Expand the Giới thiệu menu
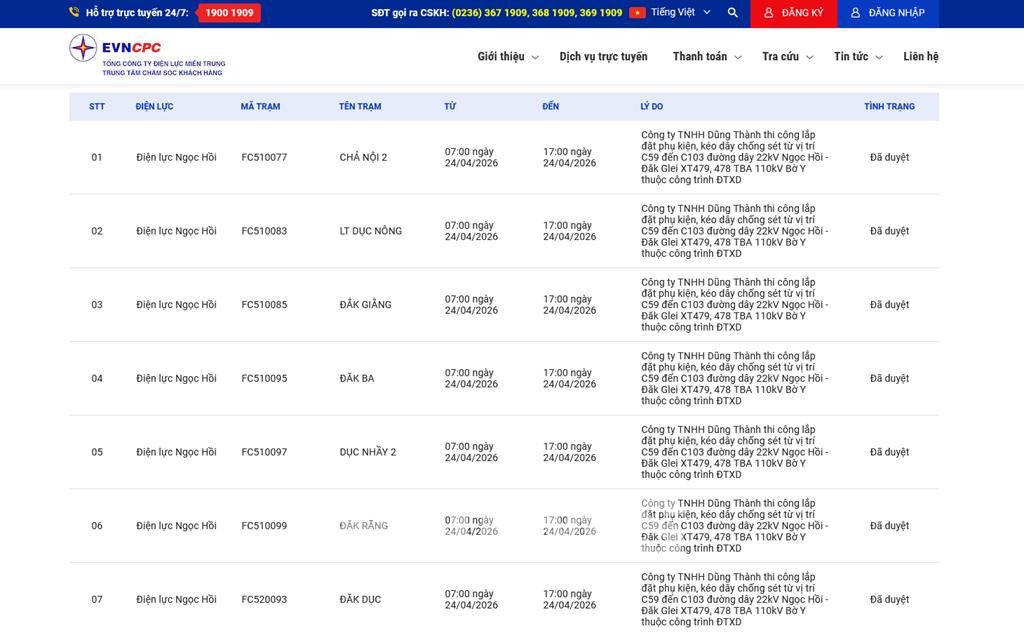 pos(507,57)
